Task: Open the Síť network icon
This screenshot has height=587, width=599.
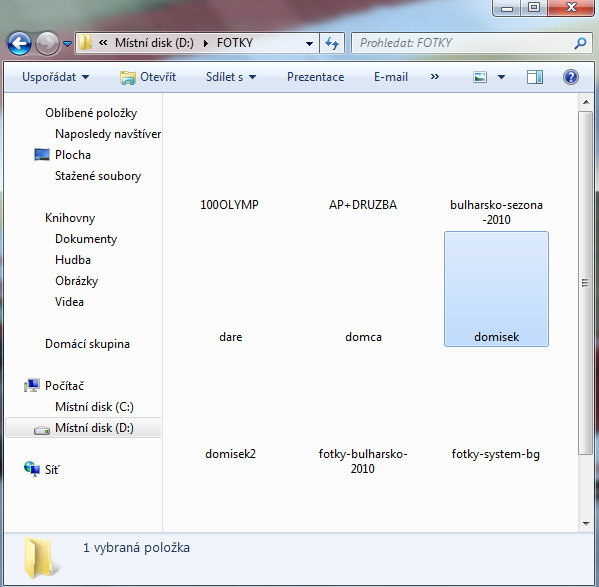Action: coord(32,469)
